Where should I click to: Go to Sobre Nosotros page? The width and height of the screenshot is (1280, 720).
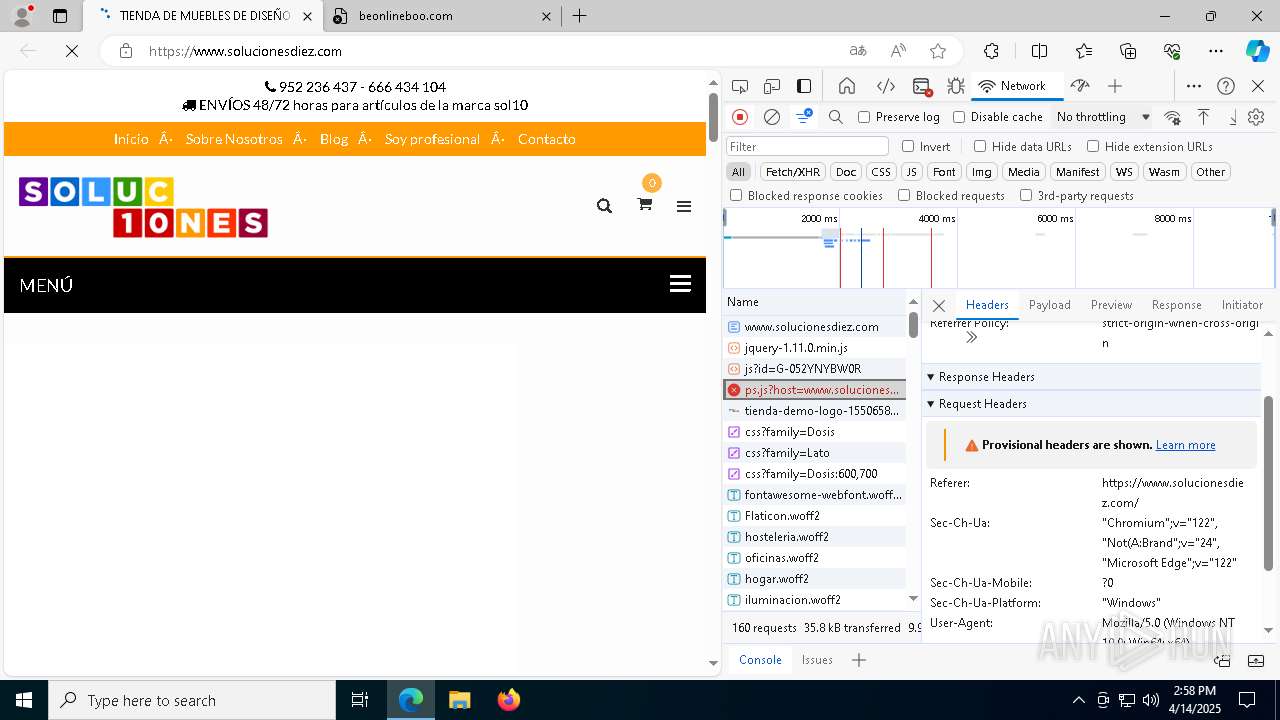tap(234, 139)
